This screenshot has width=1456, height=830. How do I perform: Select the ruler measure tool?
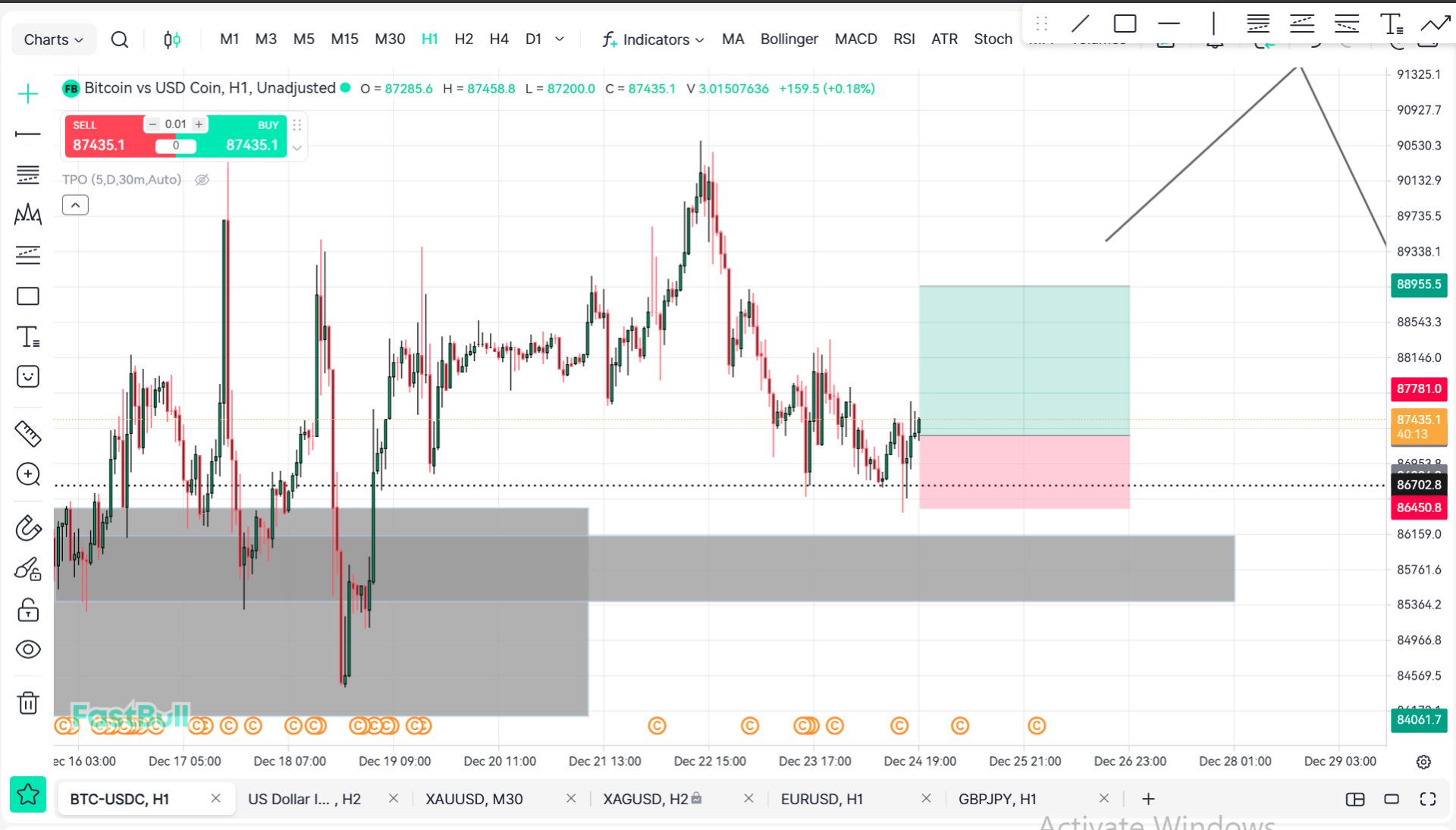coord(28,434)
